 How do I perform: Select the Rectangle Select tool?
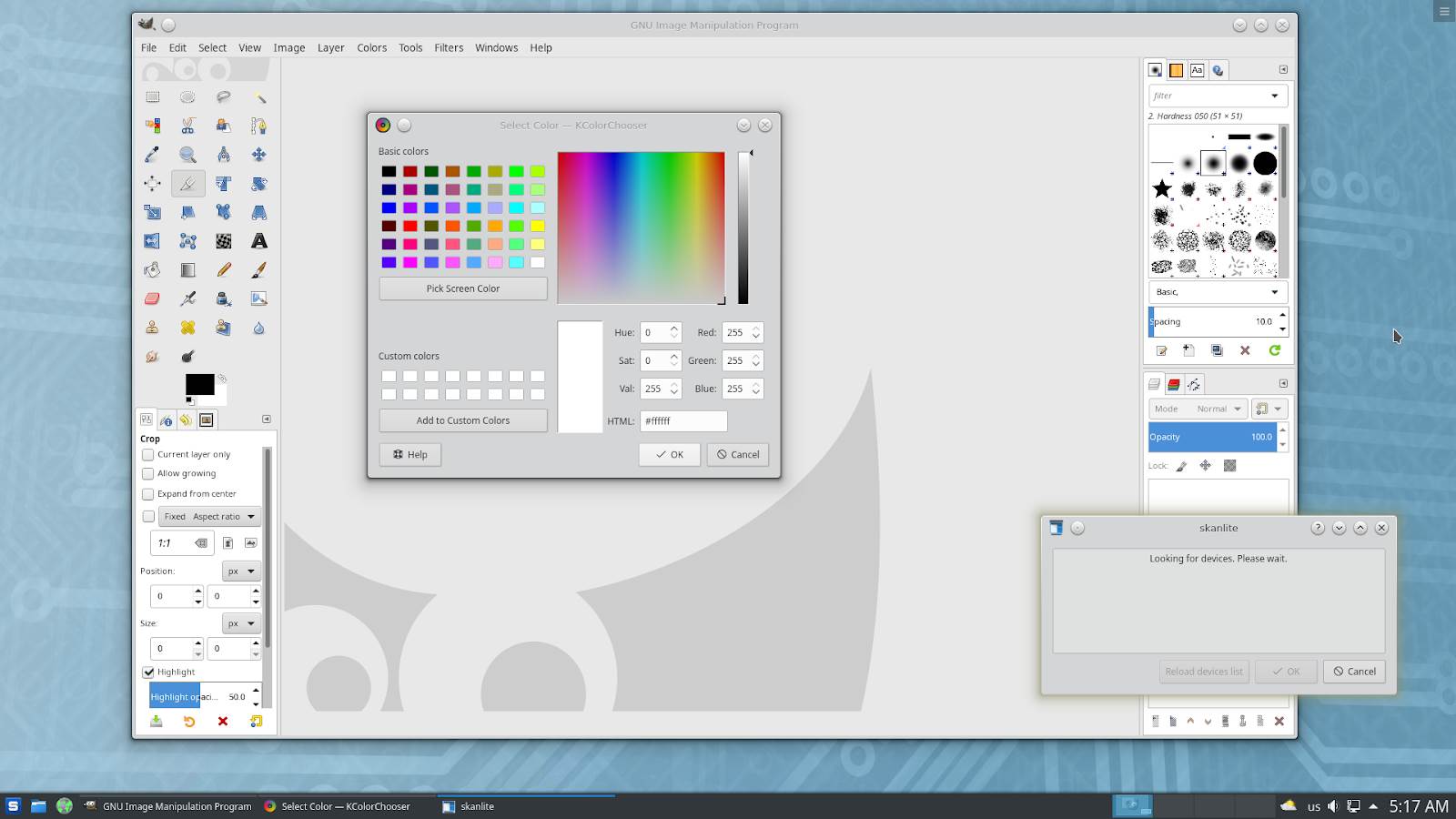pyautogui.click(x=153, y=96)
